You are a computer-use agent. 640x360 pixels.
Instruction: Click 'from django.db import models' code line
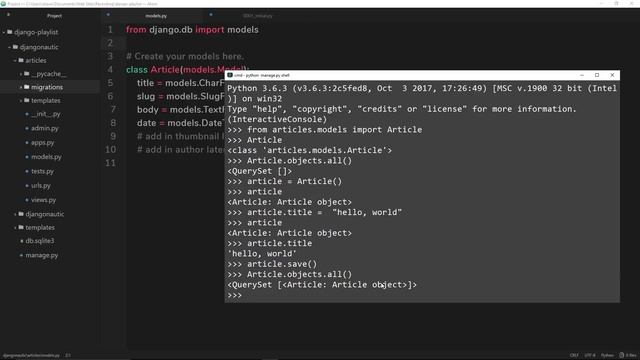pyautogui.click(x=192, y=30)
